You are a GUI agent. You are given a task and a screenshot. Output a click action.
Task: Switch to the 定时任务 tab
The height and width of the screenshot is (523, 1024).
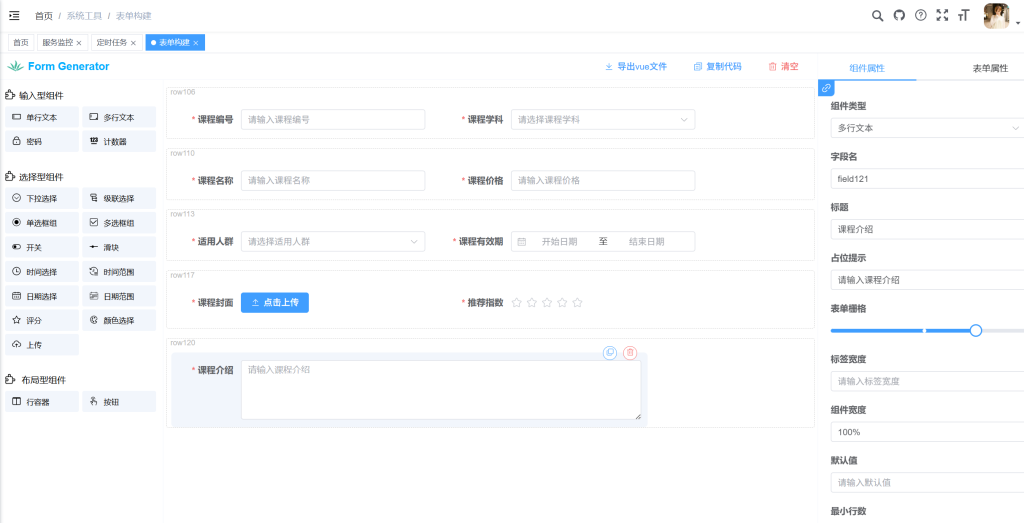pyautogui.click(x=112, y=43)
